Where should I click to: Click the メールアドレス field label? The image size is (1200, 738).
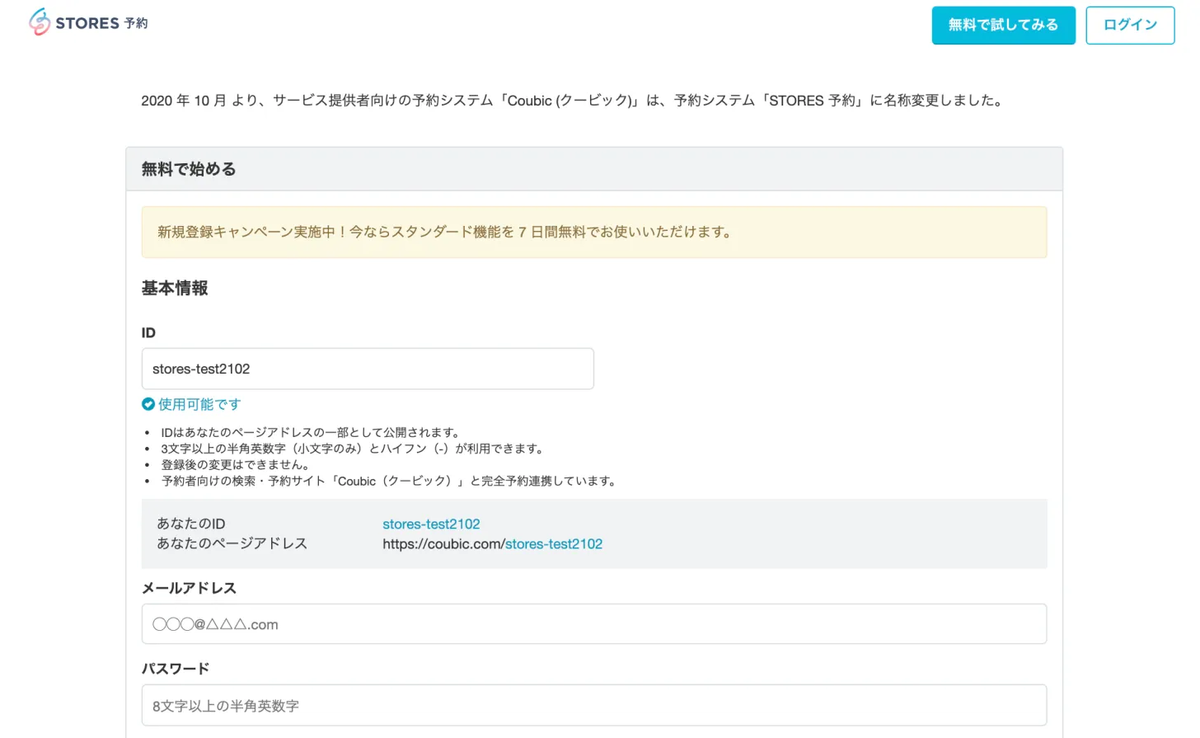click(189, 588)
